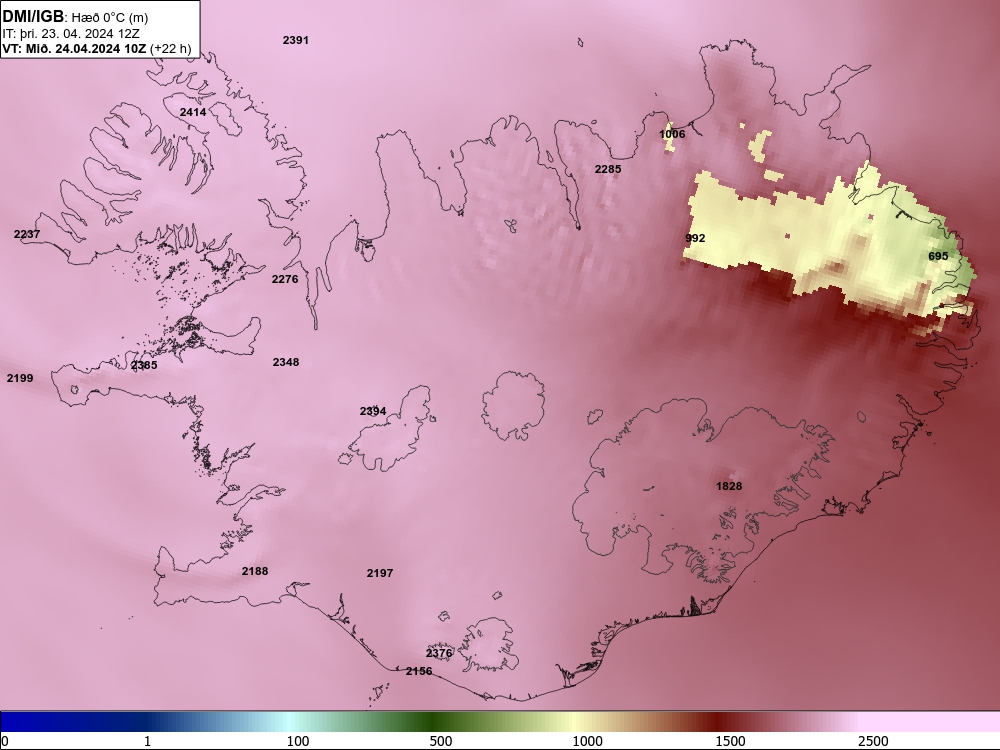Click the VT Mið. 24.04.2024 10Z line
Screen dimensions: 1000x750
click(97, 48)
